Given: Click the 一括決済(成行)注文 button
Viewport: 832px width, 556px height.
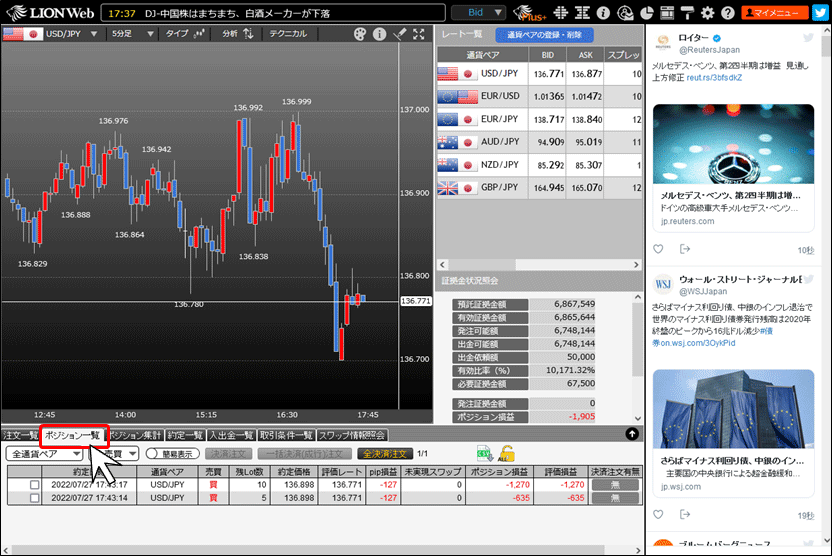Looking at the screenshot, I should [305, 454].
